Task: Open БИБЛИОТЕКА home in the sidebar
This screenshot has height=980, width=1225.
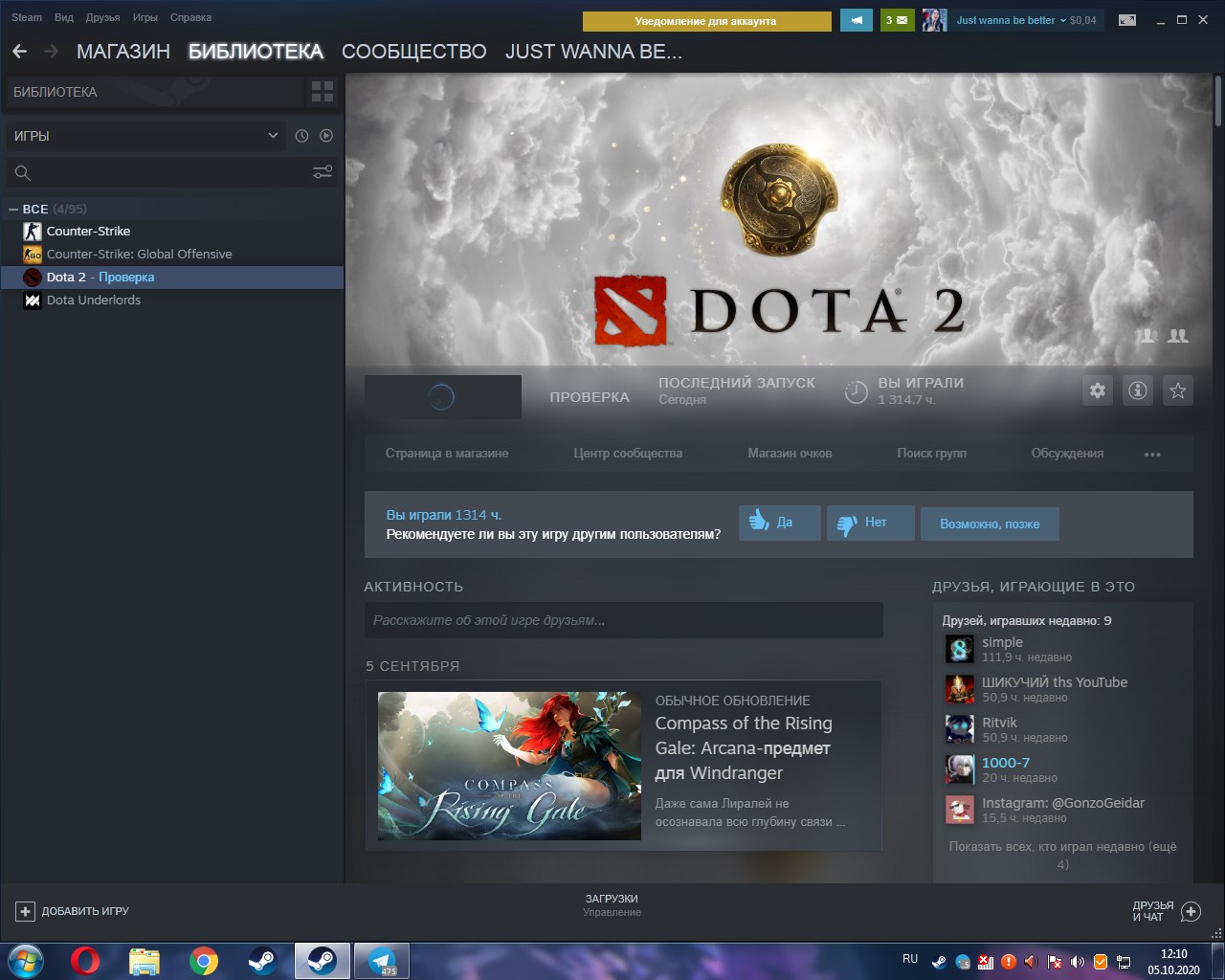Action: (x=153, y=92)
